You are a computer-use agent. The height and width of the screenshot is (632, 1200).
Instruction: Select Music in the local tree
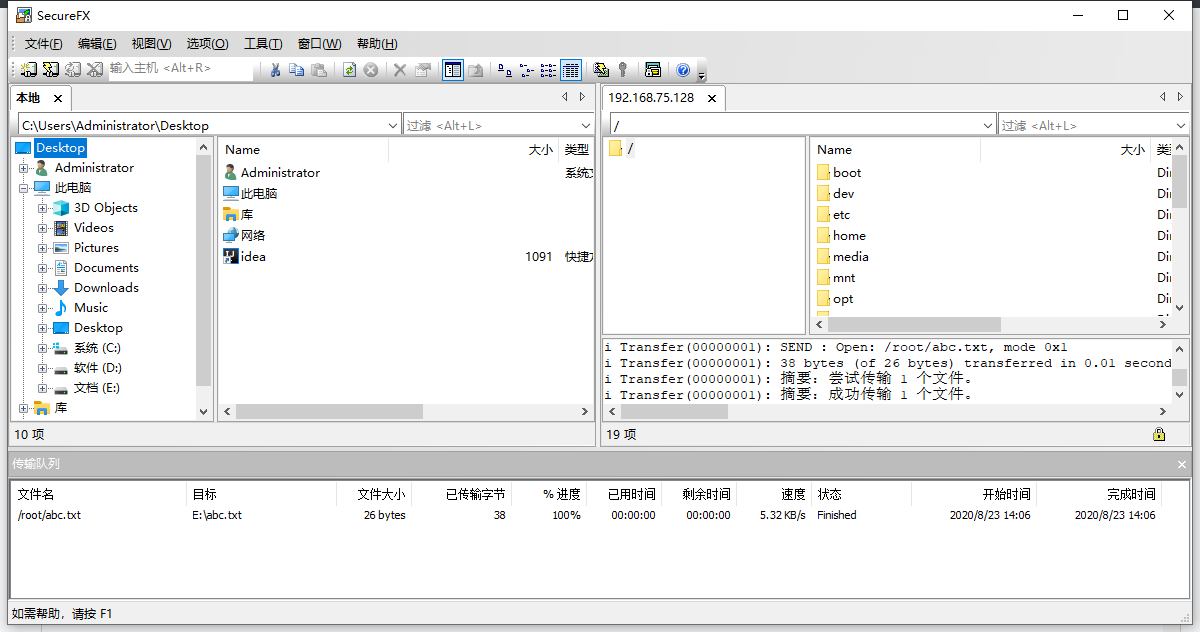point(91,308)
